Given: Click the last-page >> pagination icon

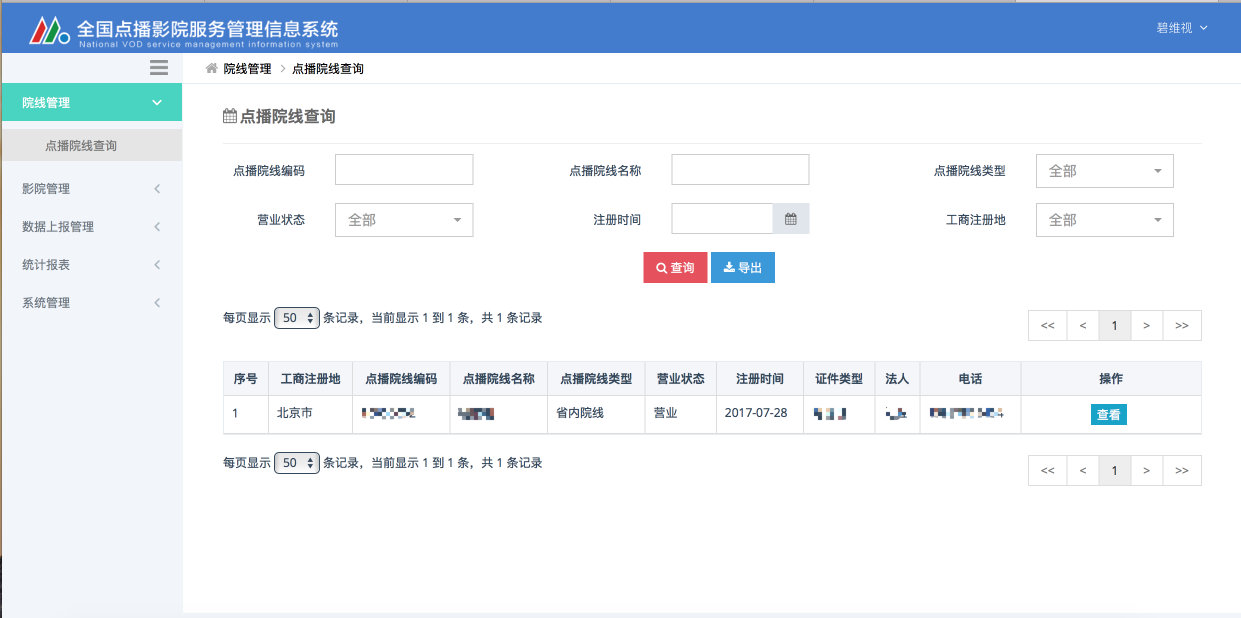Looking at the screenshot, I should coord(1181,325).
